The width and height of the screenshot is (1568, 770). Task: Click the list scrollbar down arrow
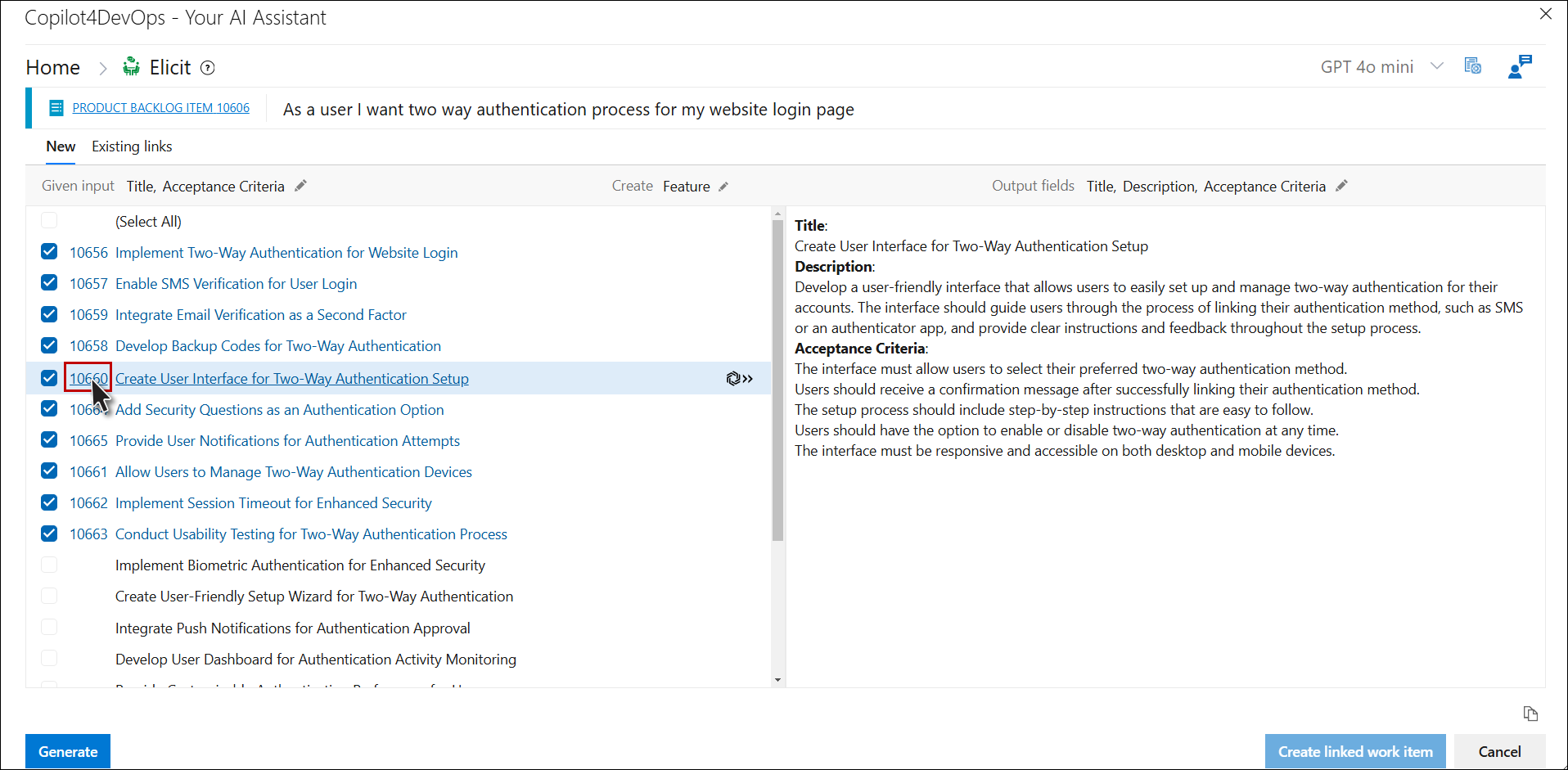tap(777, 680)
